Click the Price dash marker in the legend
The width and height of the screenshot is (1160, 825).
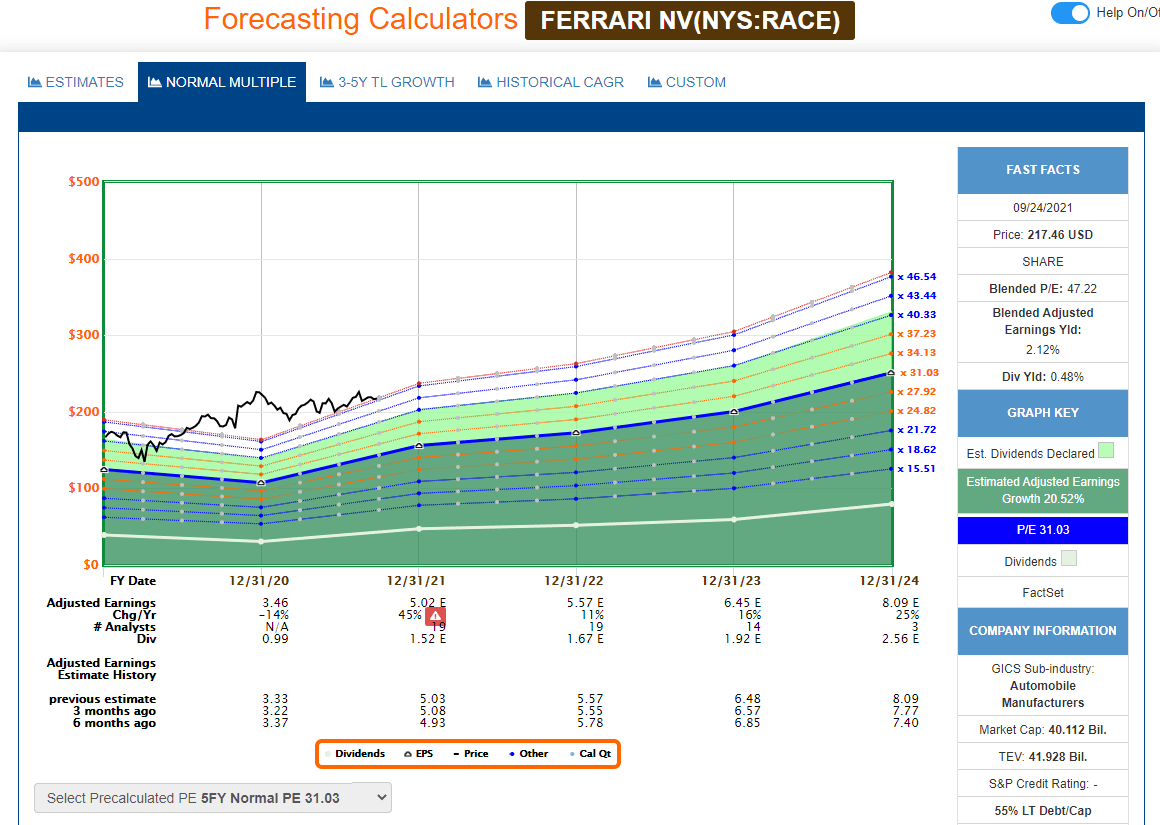(x=457, y=754)
